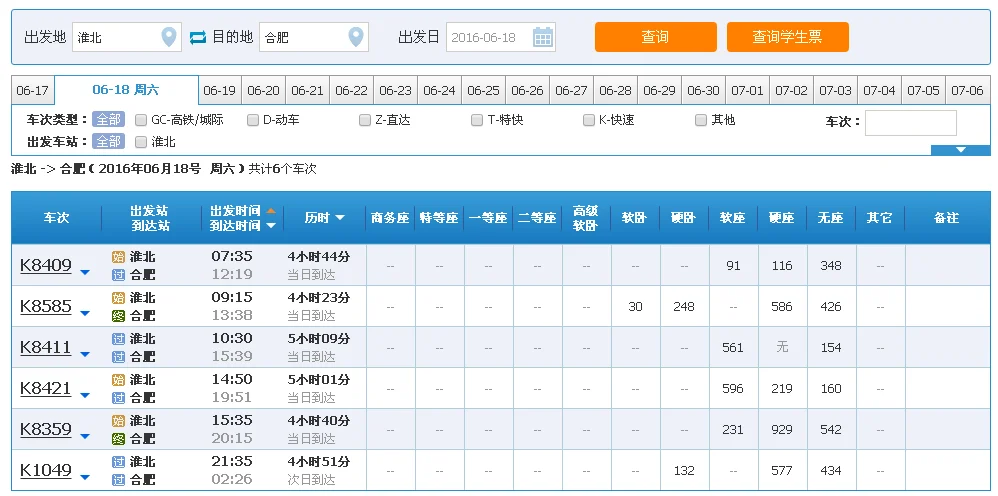This screenshot has height=496, width=998.
Task: Click the 过 icon beside 淮北 for K1049
Action: pyautogui.click(x=118, y=462)
